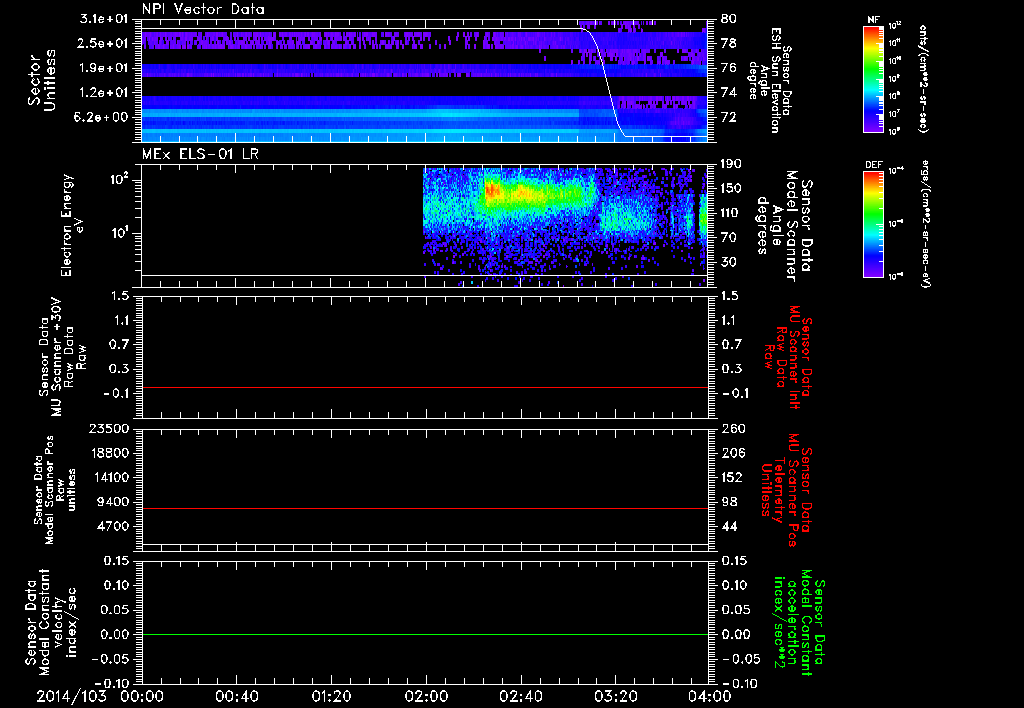This screenshot has width=1024, height=708.
Task: Click the '01:20' time axis label
Action: 331,696
